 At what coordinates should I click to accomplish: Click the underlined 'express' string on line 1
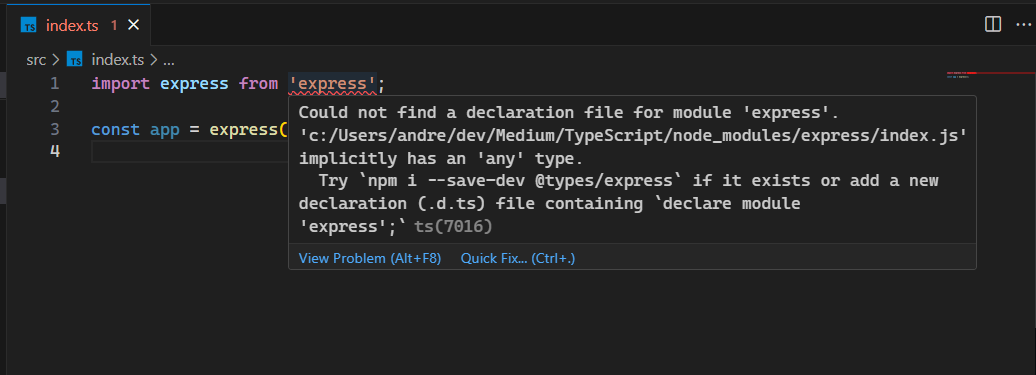pyautogui.click(x=332, y=84)
